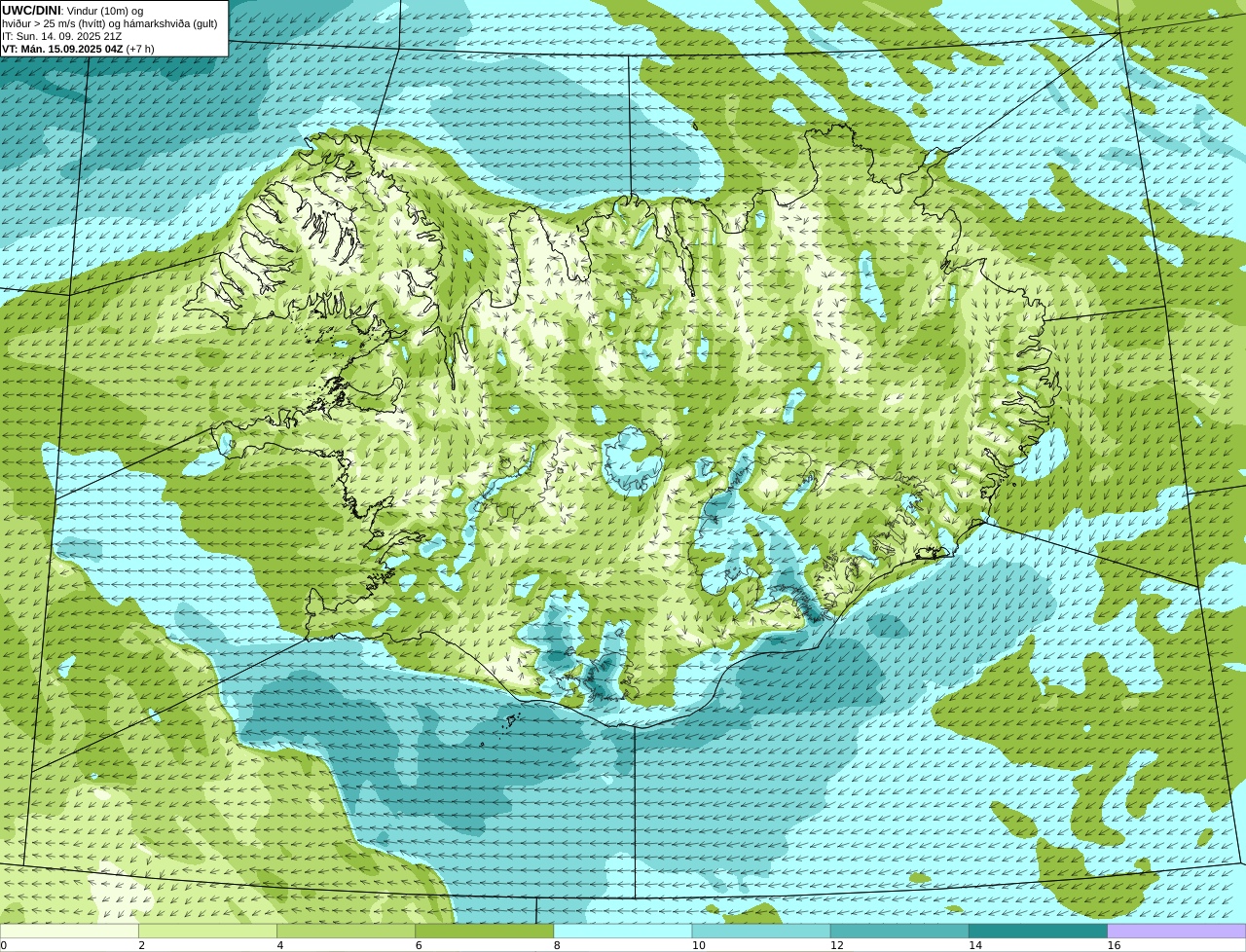
Task: Pick the 10–12 m/s light teal legend swatch
Action: coord(761,932)
